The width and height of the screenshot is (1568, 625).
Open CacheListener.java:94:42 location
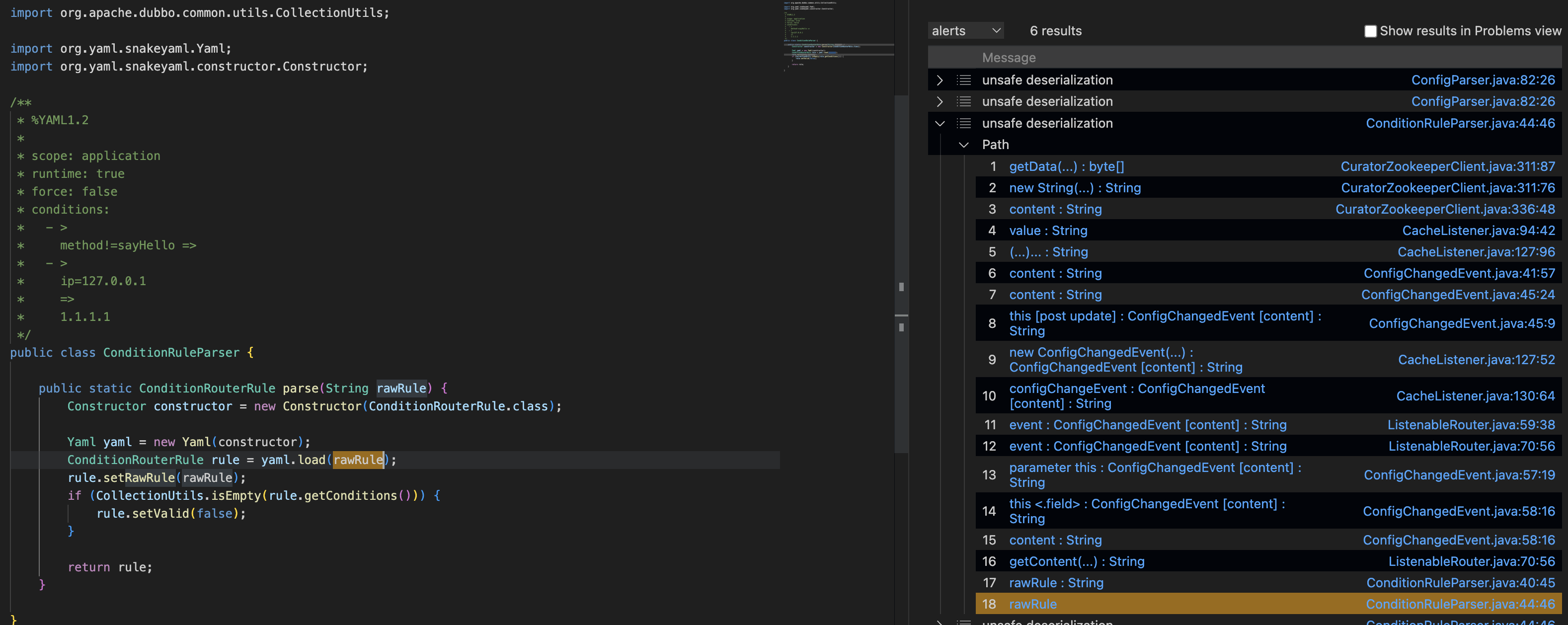(1479, 231)
